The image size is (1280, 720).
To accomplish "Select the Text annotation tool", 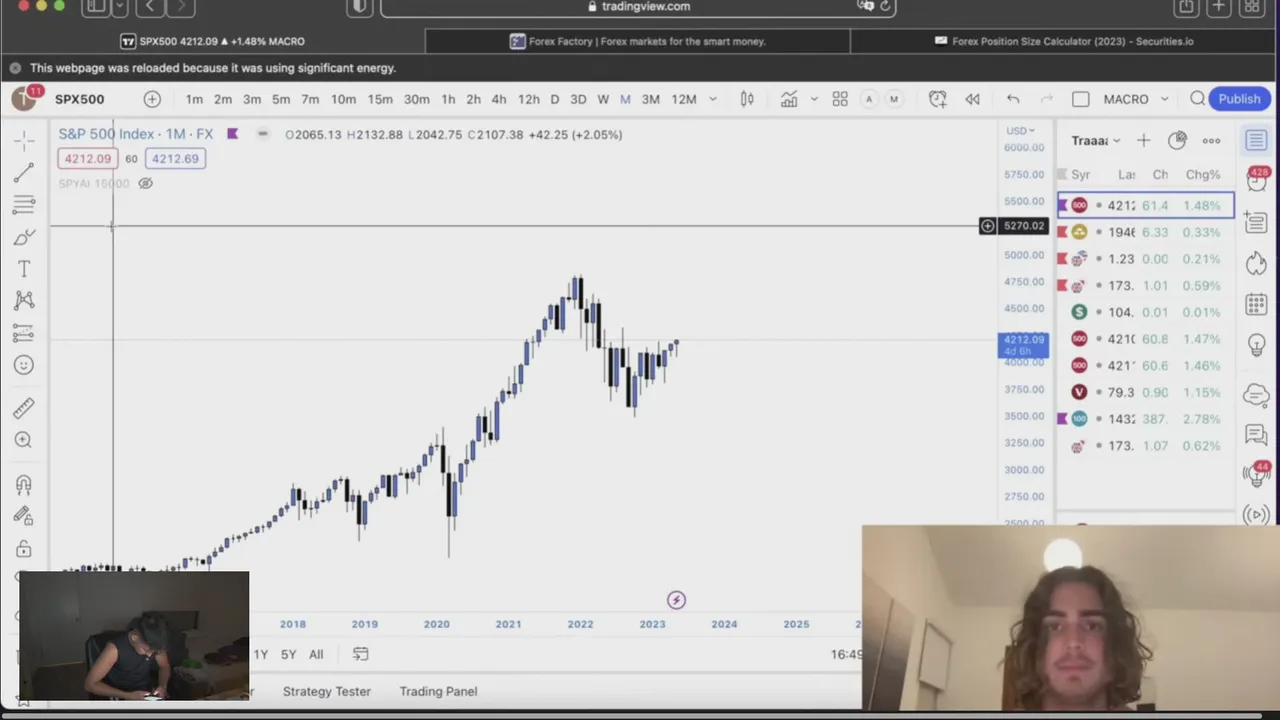I will tap(24, 269).
